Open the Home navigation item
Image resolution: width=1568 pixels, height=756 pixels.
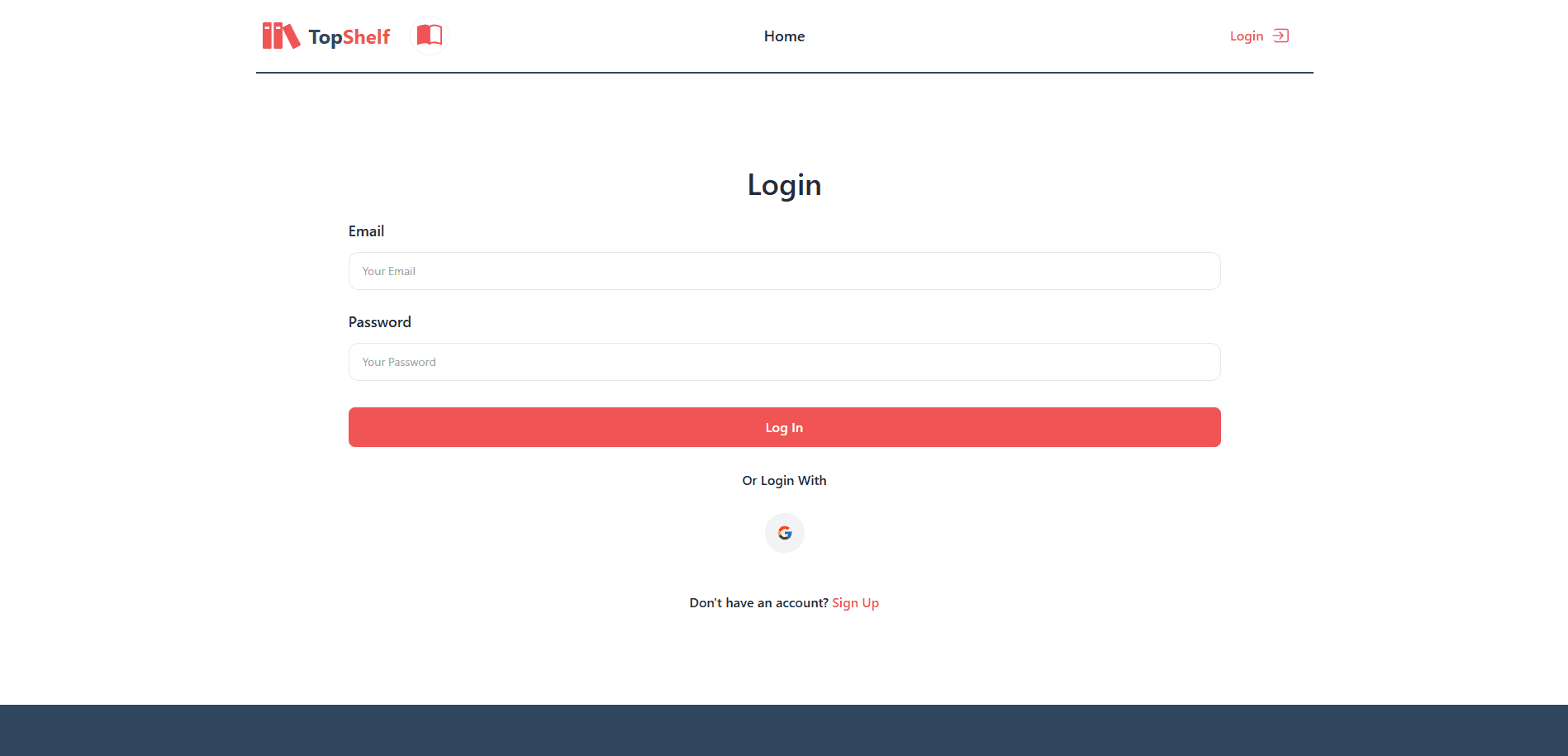tap(784, 36)
